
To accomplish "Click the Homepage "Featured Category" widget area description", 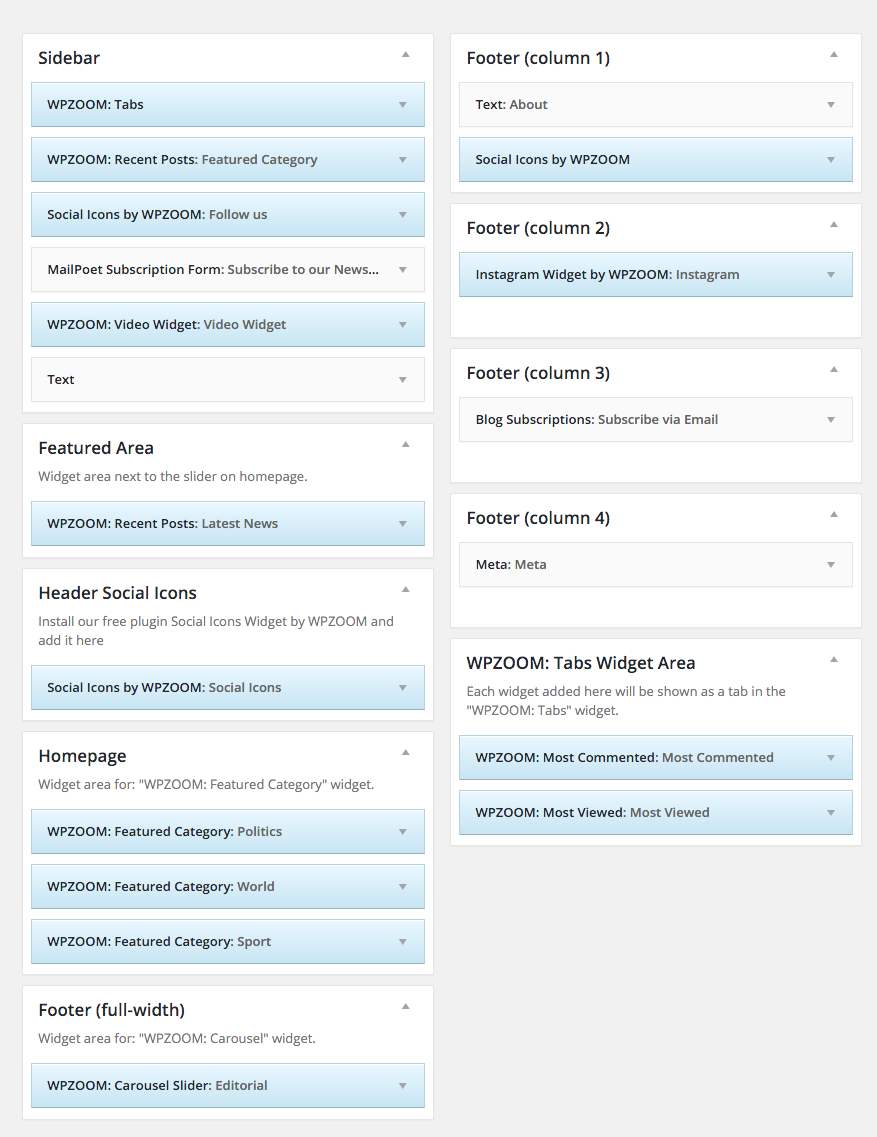I will [x=206, y=785].
